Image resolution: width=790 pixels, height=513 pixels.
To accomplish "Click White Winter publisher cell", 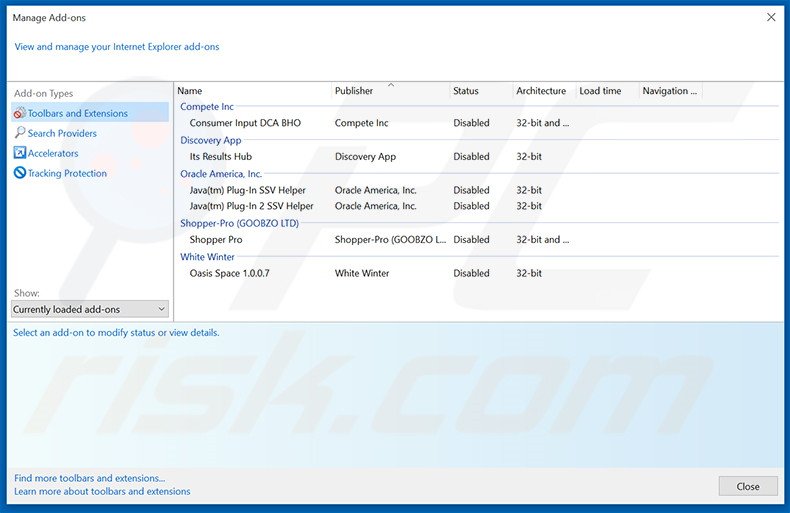I will click(x=362, y=273).
